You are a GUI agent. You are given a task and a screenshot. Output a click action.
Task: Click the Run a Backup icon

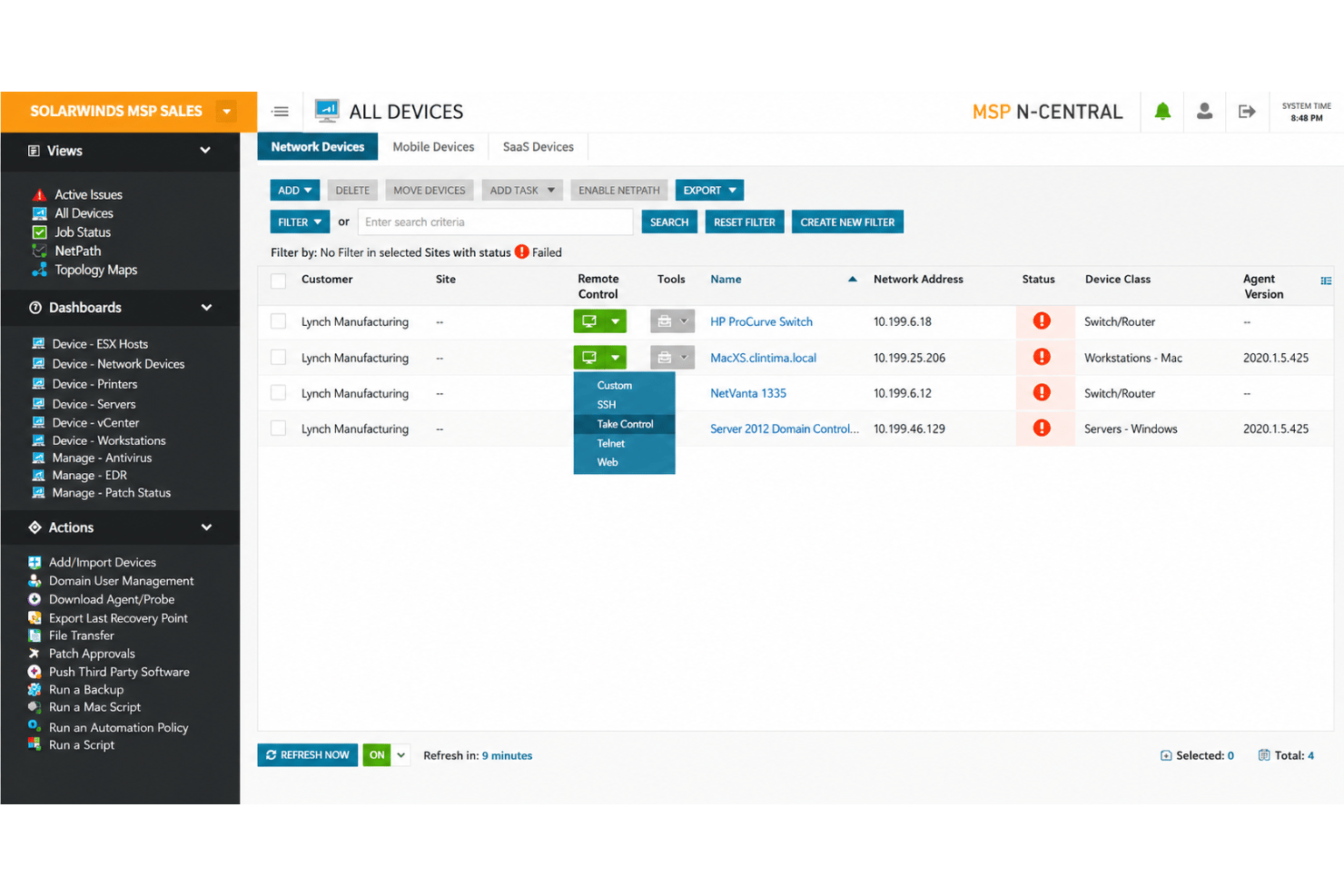tap(35, 690)
